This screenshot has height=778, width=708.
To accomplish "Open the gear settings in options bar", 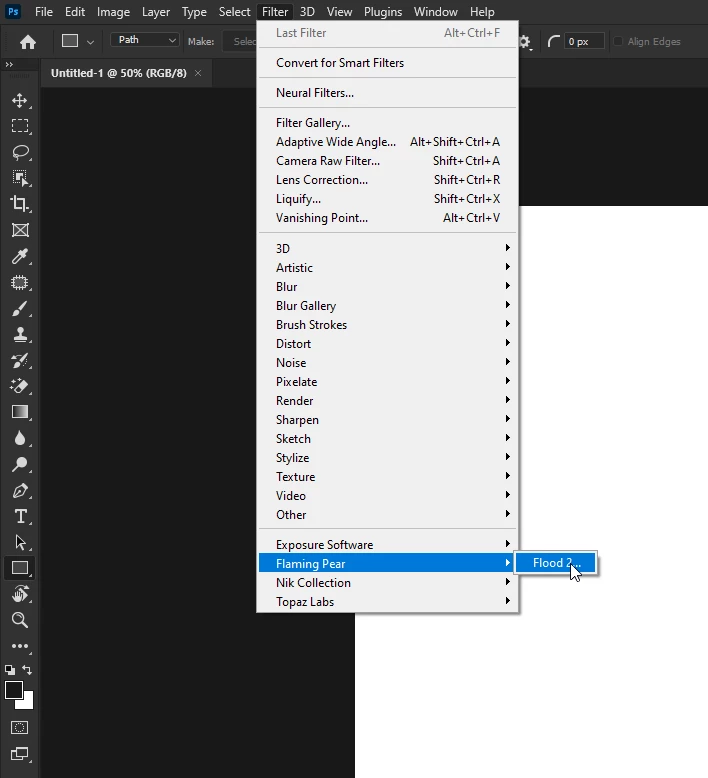I will coord(525,42).
